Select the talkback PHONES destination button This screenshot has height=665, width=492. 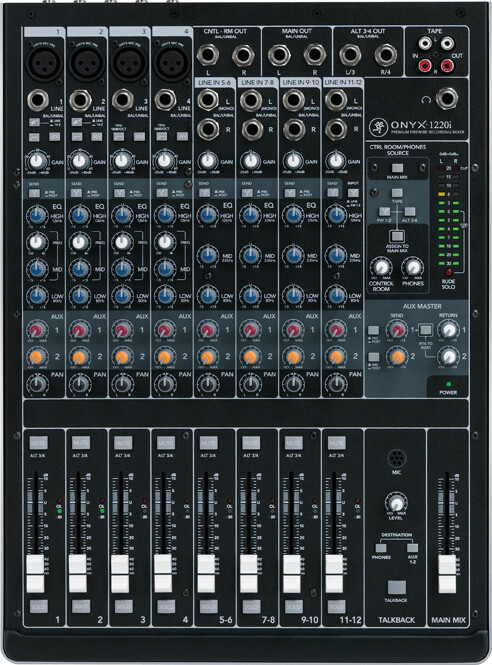[381, 548]
